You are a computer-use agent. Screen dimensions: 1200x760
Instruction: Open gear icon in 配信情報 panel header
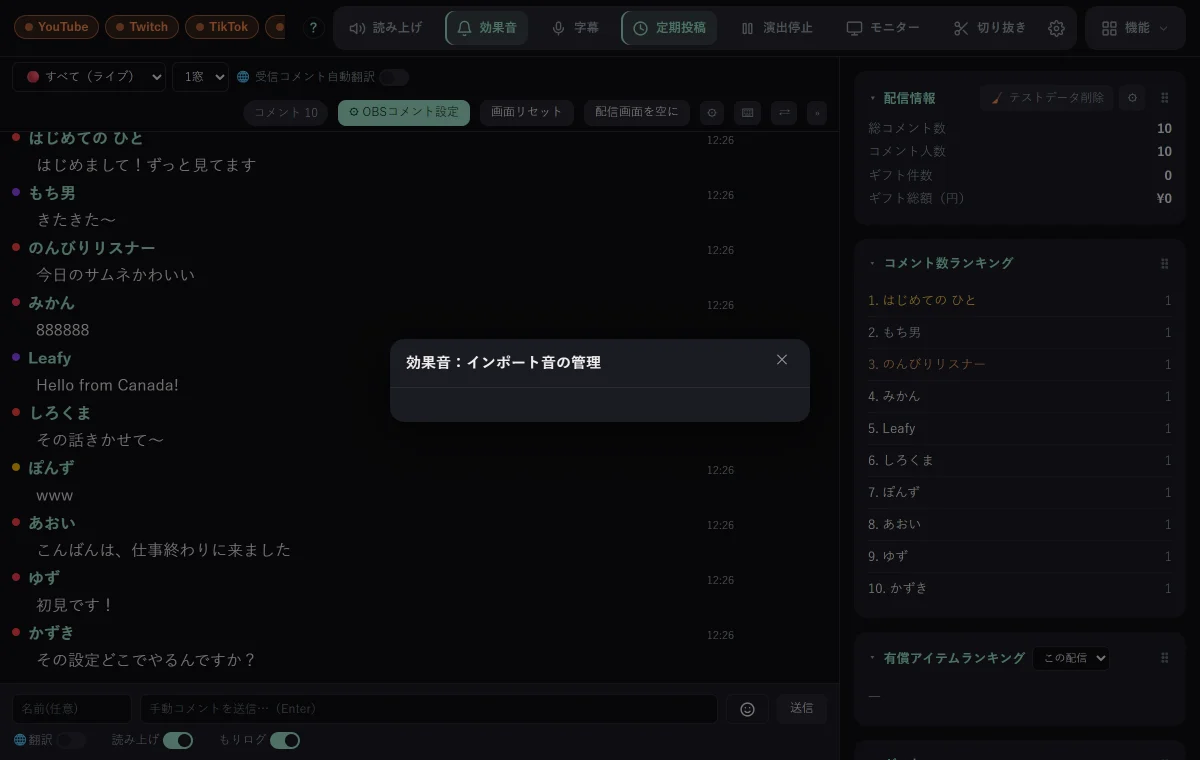(x=1132, y=98)
